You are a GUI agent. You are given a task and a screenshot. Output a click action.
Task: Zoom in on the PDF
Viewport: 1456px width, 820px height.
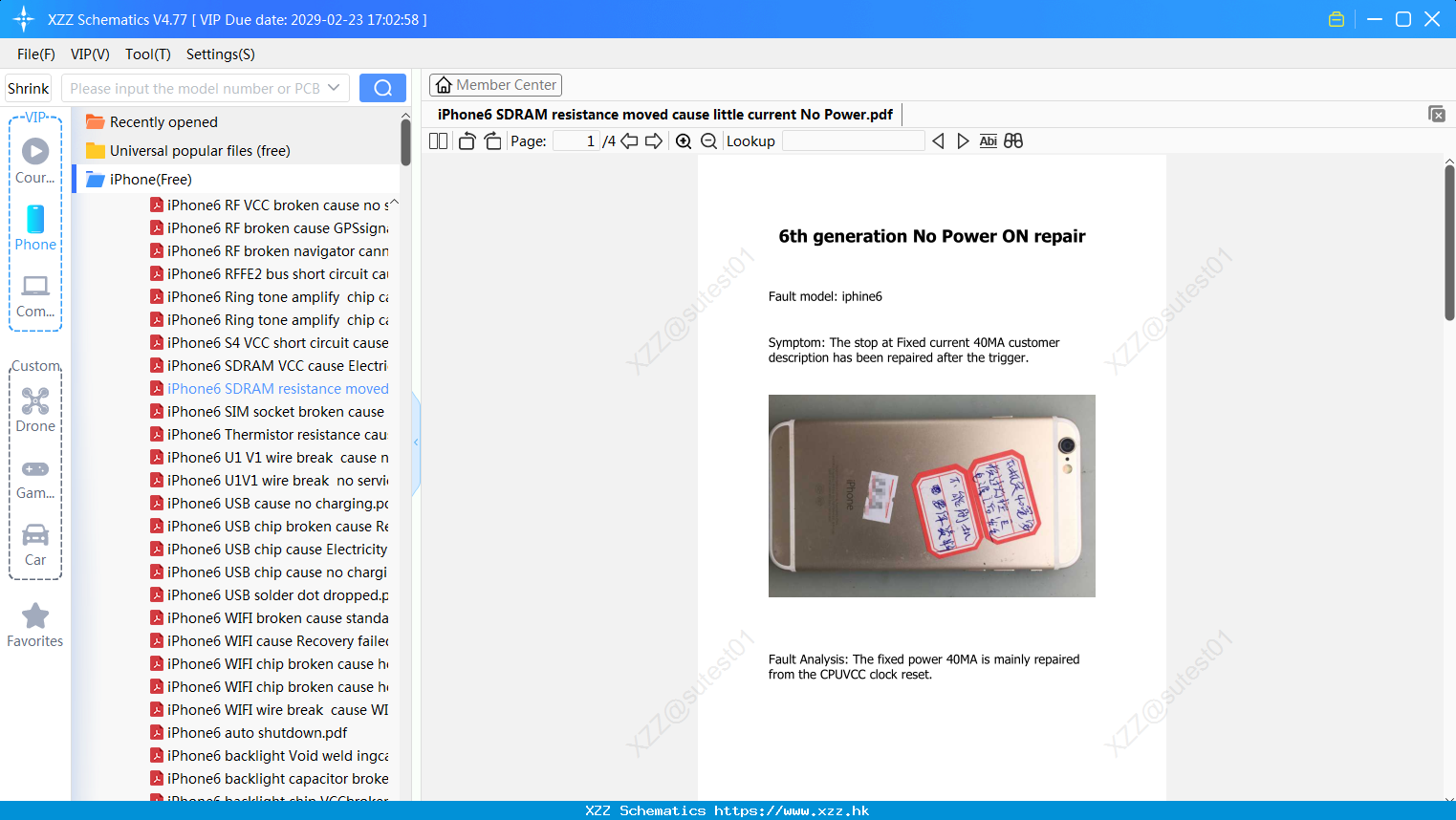click(684, 141)
